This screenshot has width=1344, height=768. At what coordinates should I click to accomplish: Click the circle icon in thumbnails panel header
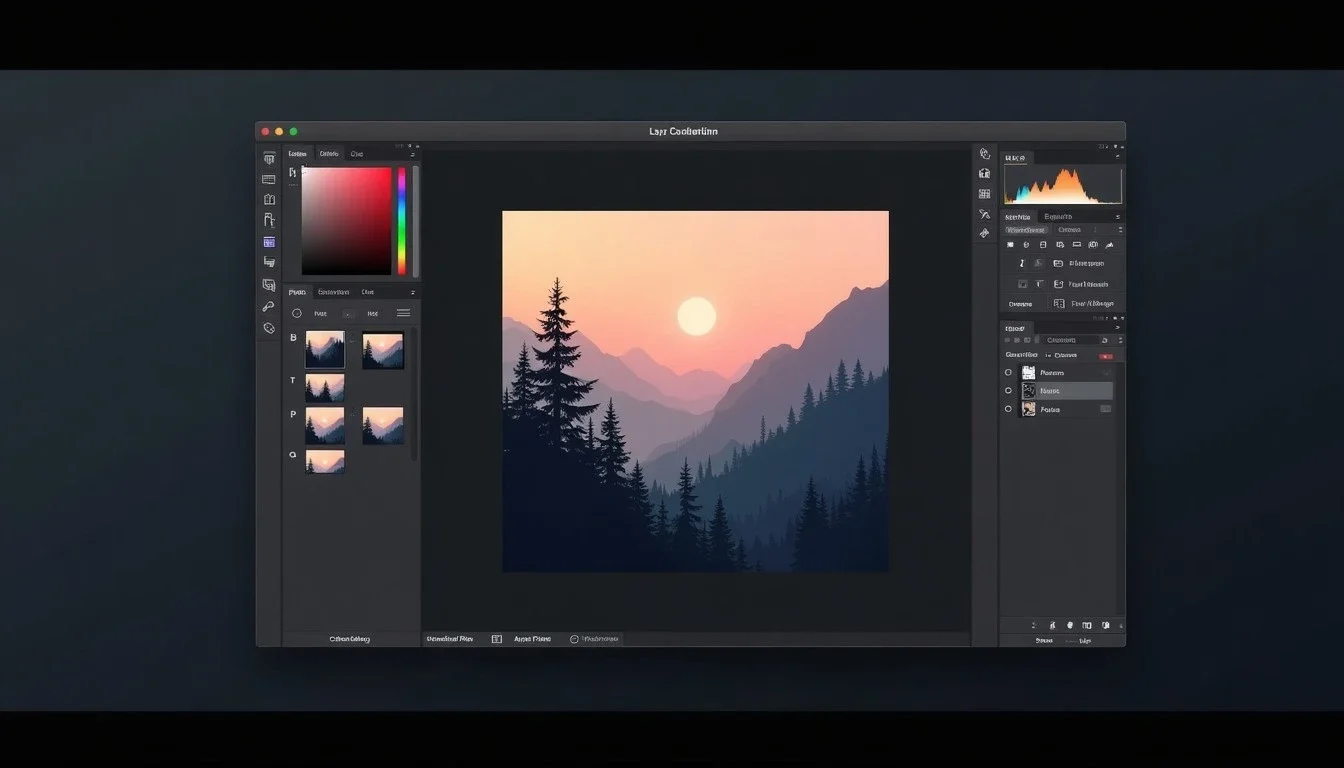click(297, 313)
